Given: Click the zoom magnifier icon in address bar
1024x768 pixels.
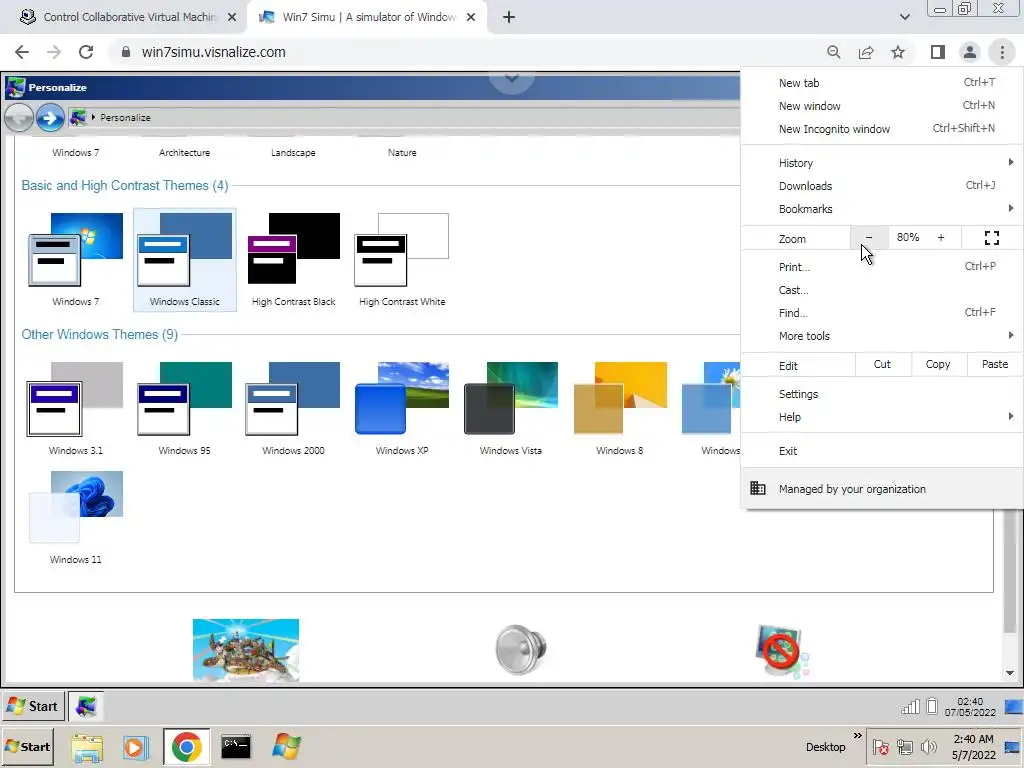Looking at the screenshot, I should pos(833,52).
